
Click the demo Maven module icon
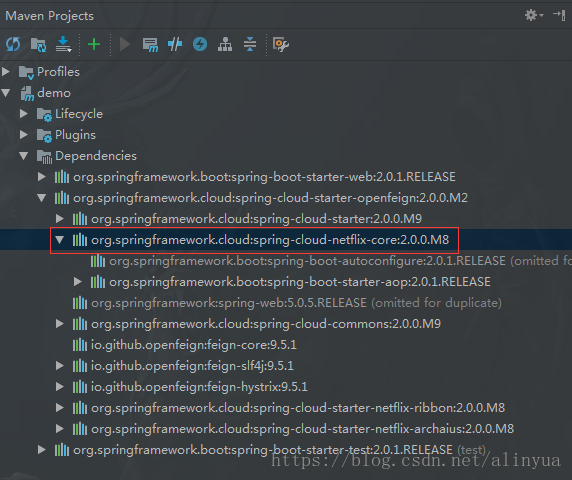(x=27, y=93)
